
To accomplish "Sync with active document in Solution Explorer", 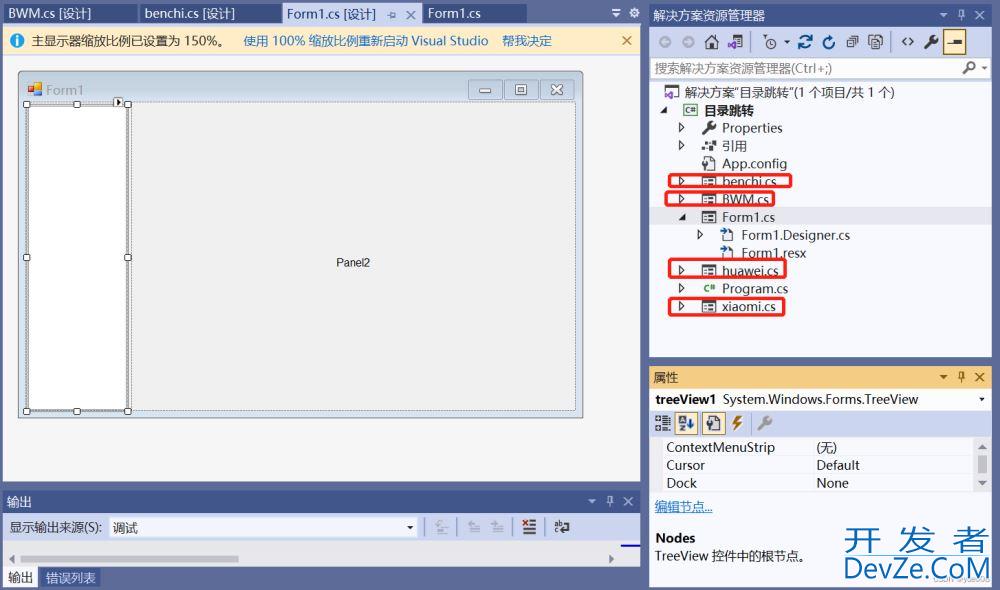I will [x=805, y=42].
